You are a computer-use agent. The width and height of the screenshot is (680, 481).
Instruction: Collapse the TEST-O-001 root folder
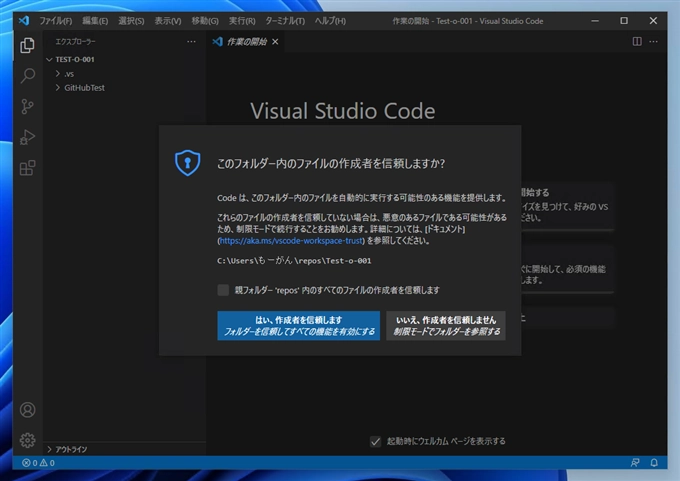point(49,59)
